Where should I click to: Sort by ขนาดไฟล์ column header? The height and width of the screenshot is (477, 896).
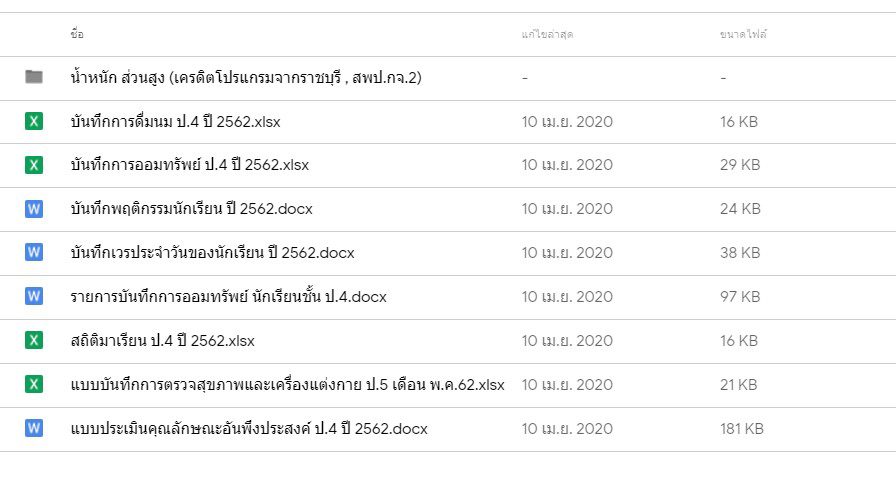point(743,35)
